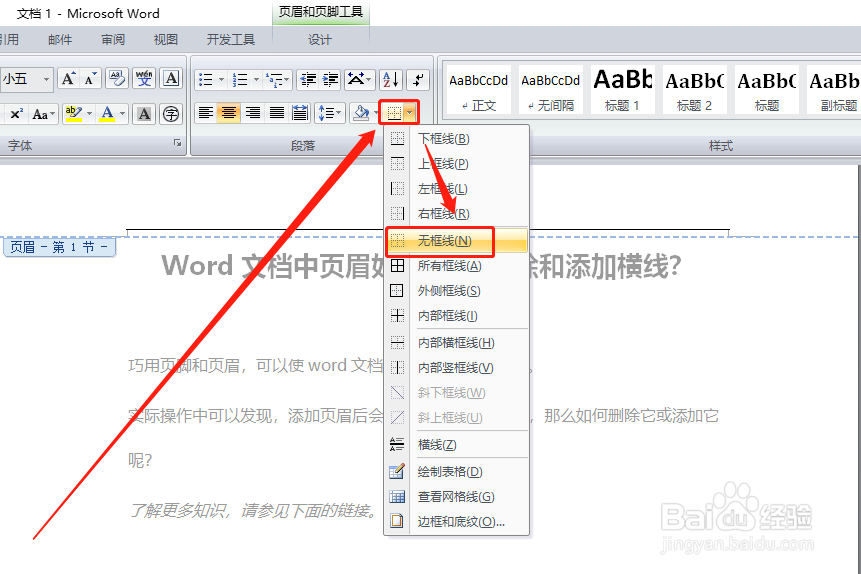Choose 右框线(R) menu item
Screen dimensions: 861x574
(x=456, y=214)
